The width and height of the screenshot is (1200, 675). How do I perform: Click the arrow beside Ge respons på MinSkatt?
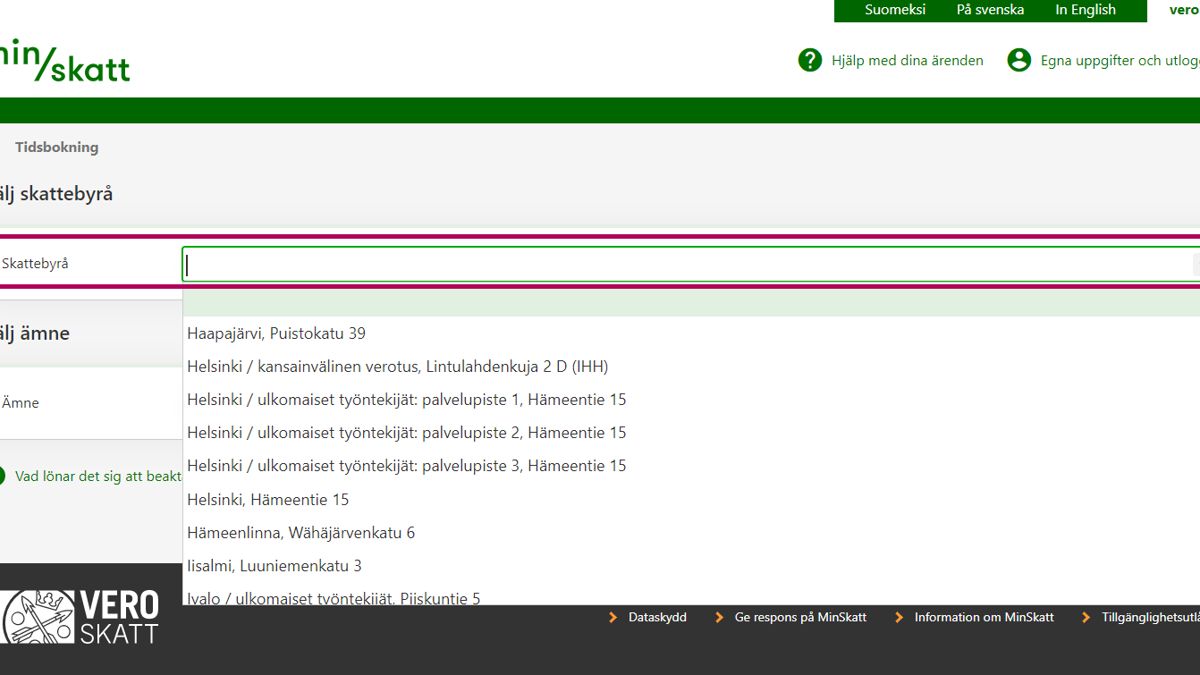coord(719,618)
